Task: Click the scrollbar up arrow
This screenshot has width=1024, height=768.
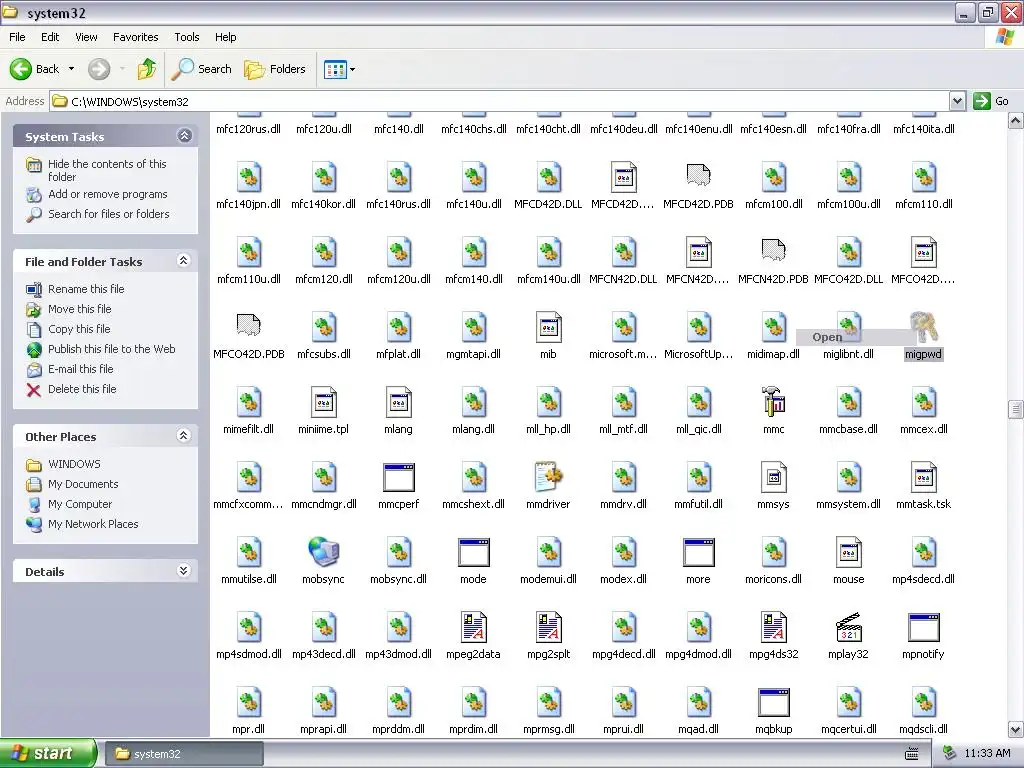Action: pyautogui.click(x=1016, y=121)
